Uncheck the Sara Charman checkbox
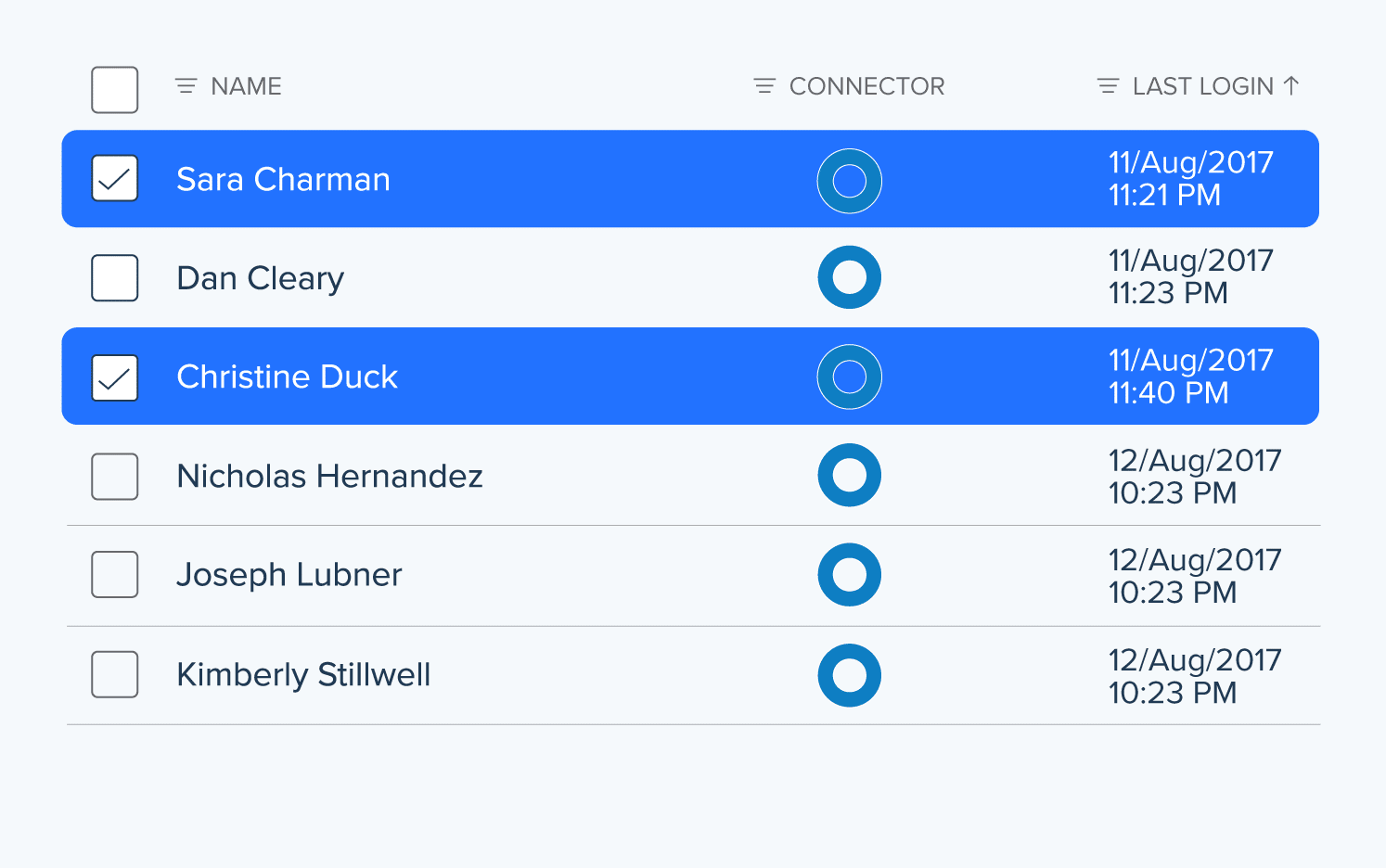The image size is (1386, 868). pyautogui.click(x=115, y=178)
